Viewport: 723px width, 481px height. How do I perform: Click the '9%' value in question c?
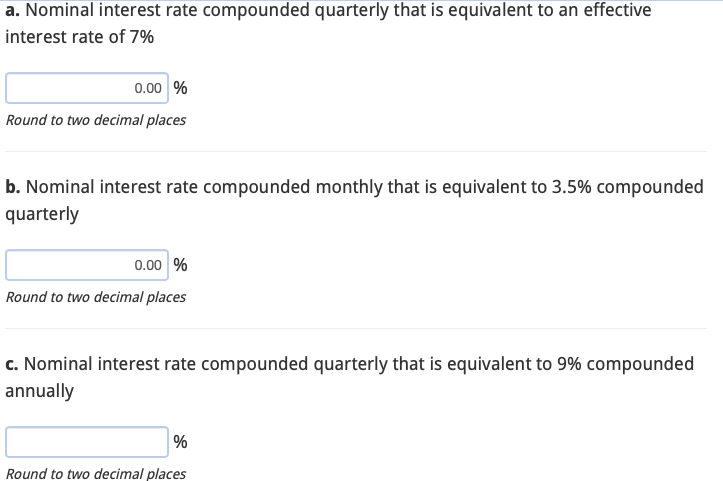click(x=569, y=364)
